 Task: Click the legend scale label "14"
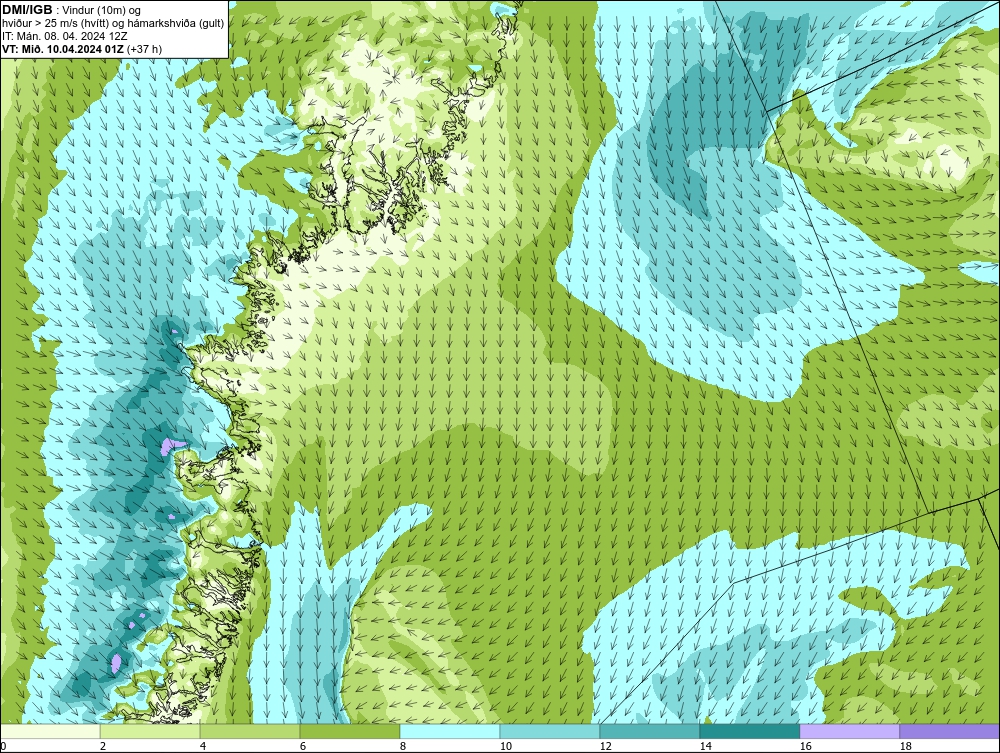705,746
